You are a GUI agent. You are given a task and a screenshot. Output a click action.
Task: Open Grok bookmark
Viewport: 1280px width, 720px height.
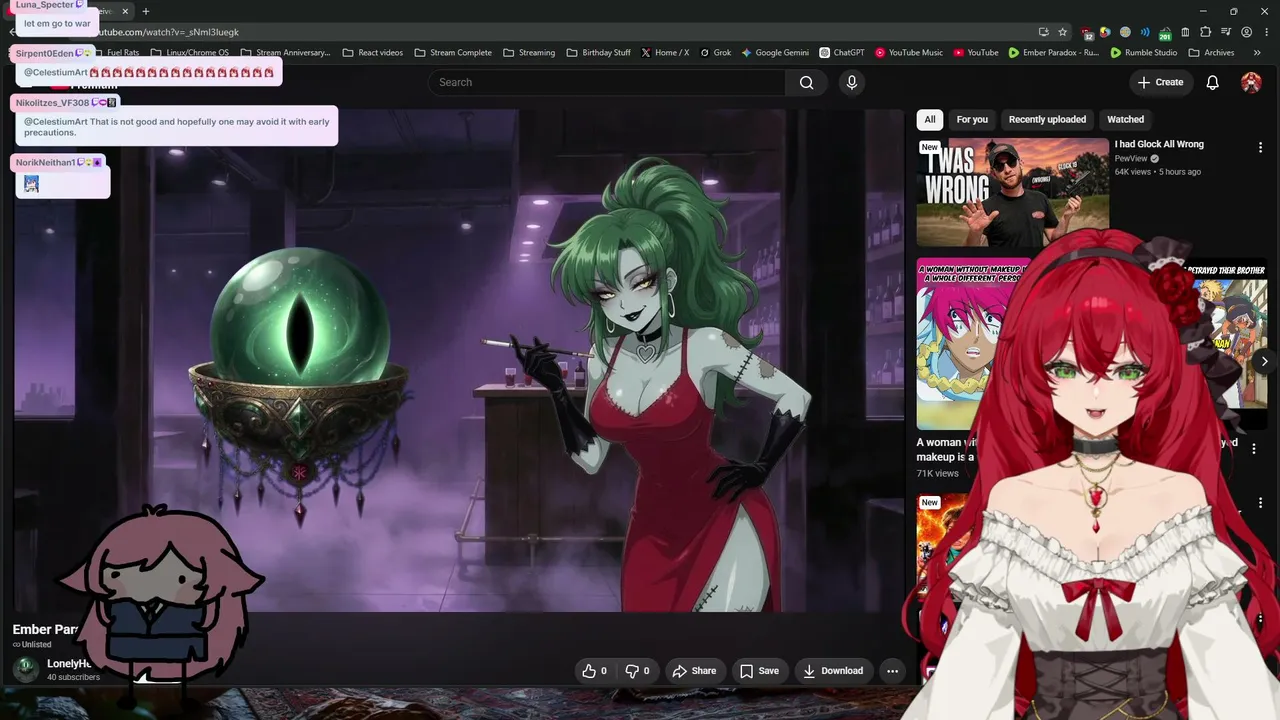point(716,53)
